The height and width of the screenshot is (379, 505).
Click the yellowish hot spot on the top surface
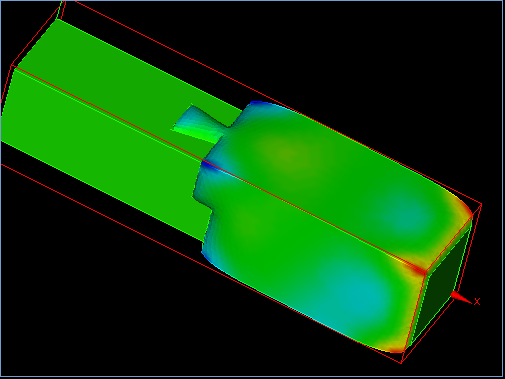click(287, 154)
